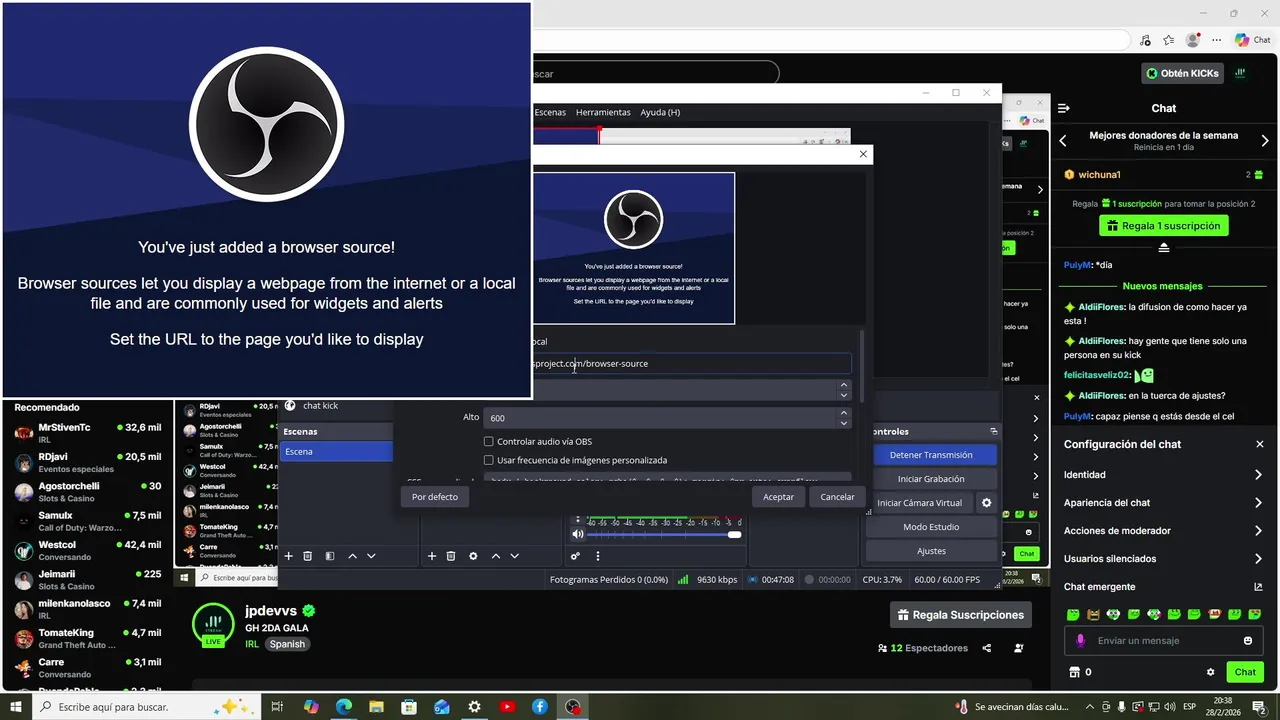The width and height of the screenshot is (1280, 720).
Task: Undock the Controles panel icon
Action: [x=994, y=431]
